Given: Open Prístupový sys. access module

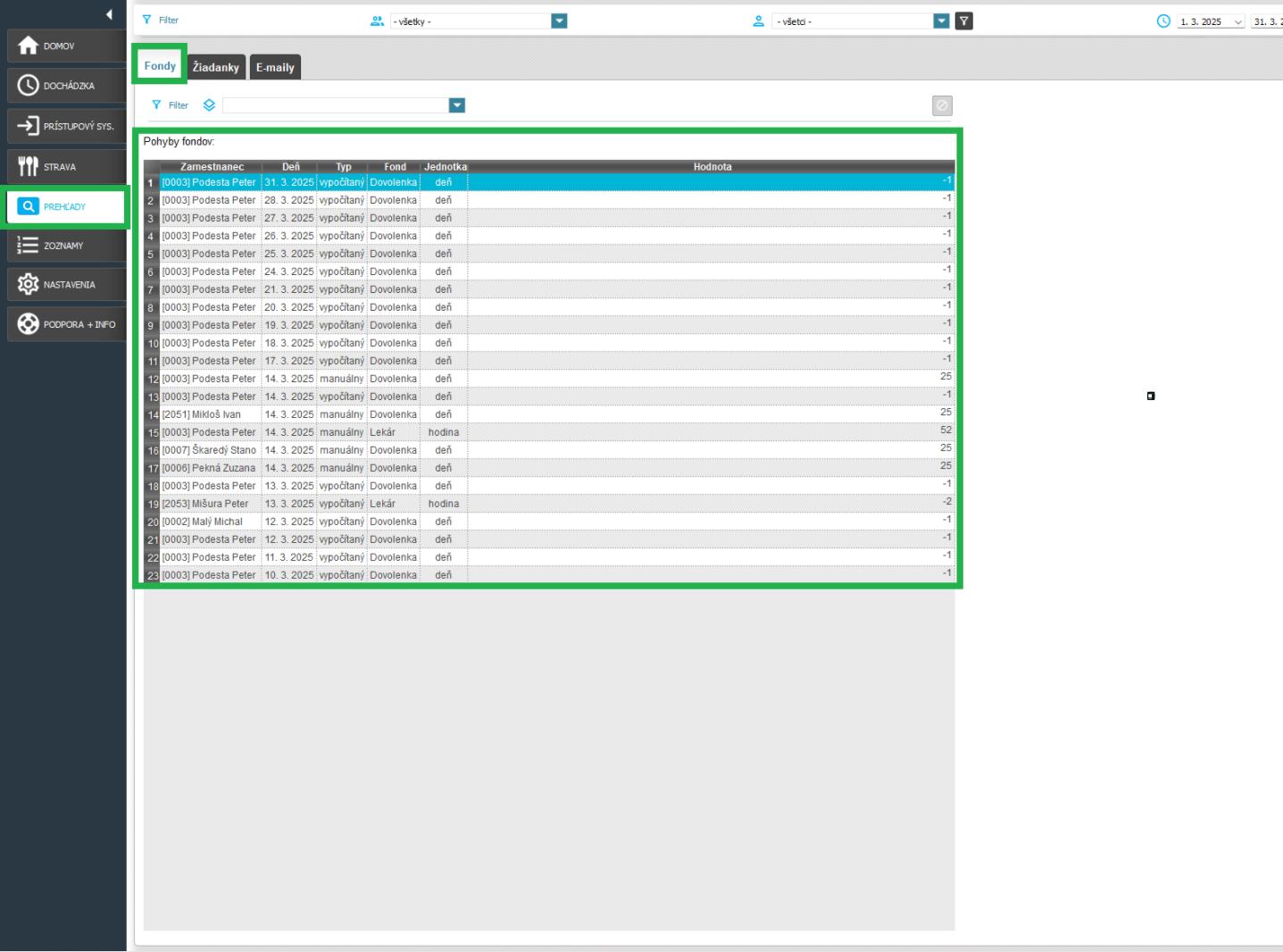Looking at the screenshot, I should pyautogui.click(x=66, y=126).
